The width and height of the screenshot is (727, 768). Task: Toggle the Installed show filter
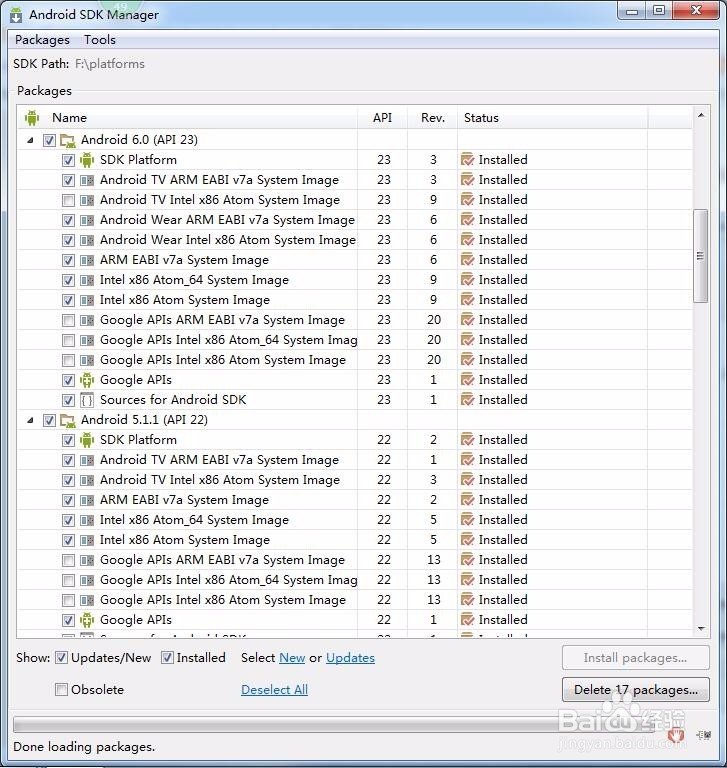point(167,658)
